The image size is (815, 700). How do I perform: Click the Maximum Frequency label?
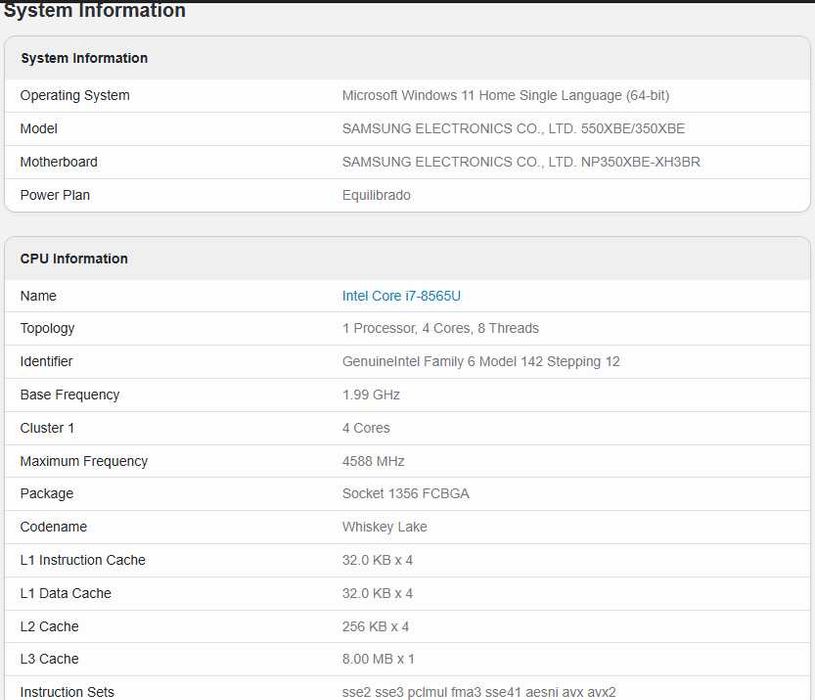pyautogui.click(x=84, y=461)
